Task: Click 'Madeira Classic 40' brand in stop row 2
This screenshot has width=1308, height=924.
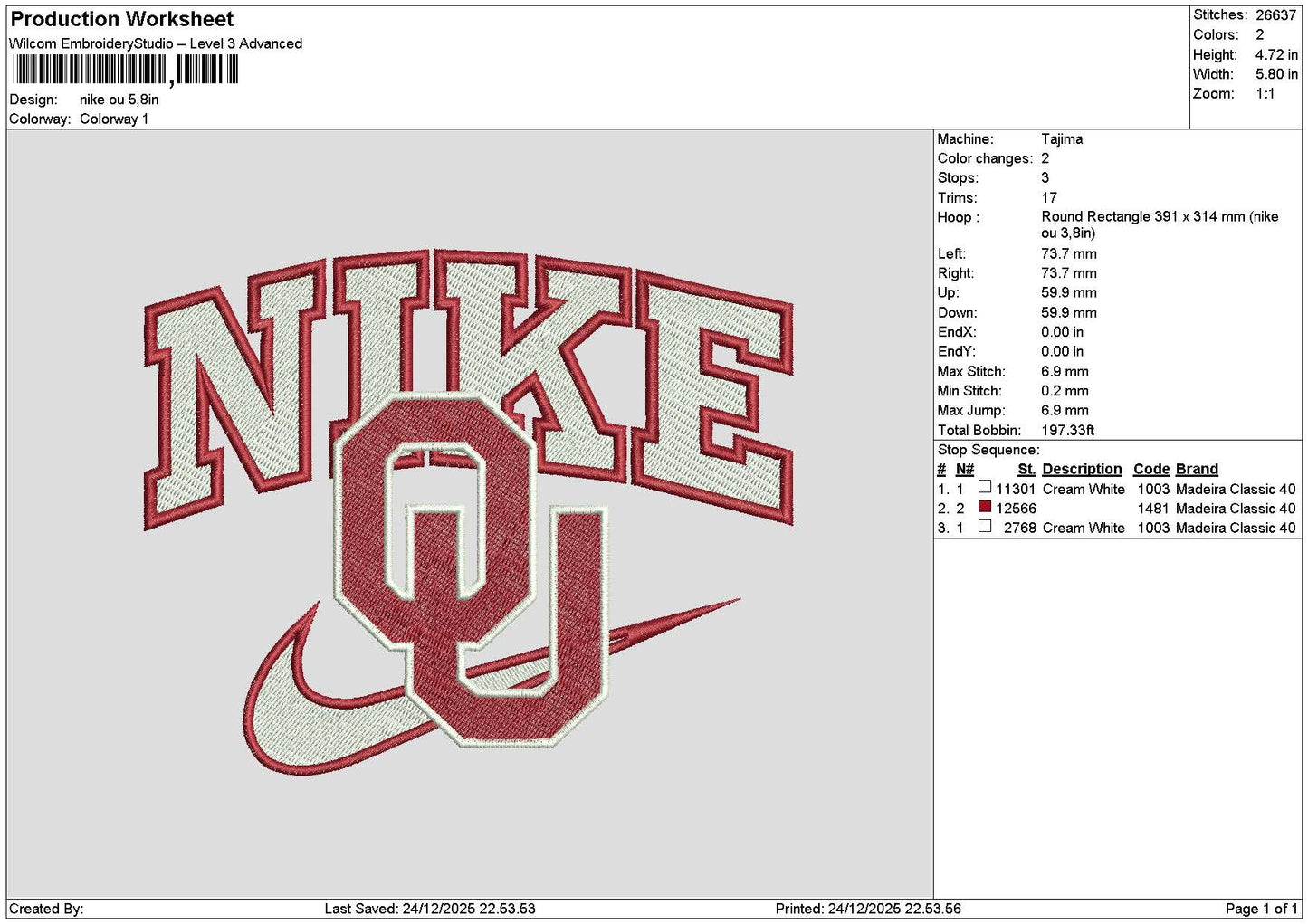Action: pyautogui.click(x=1236, y=509)
